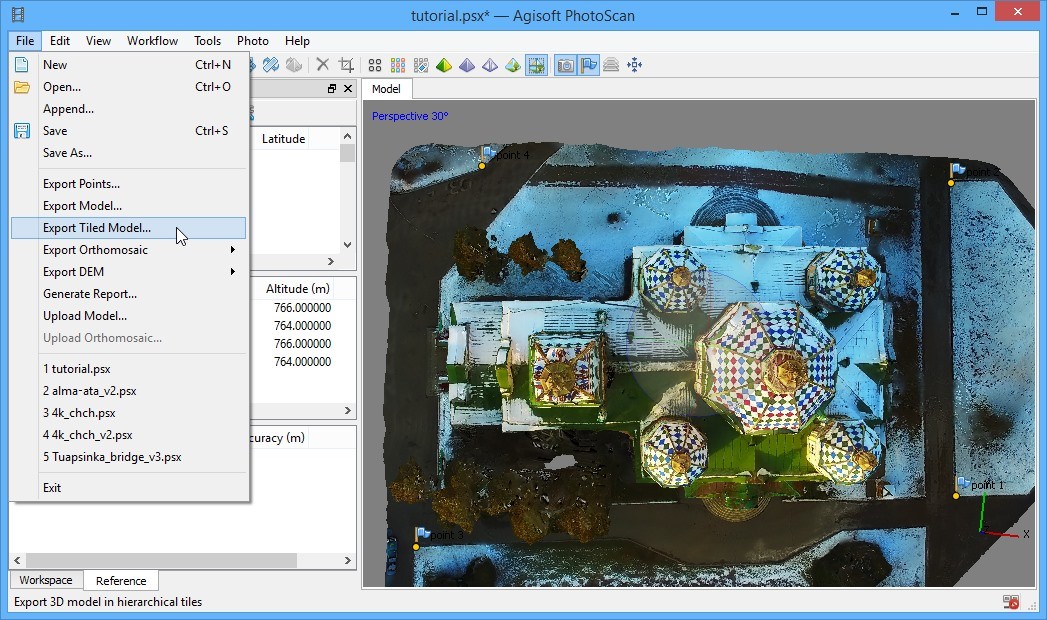Open the File menu
Image resolution: width=1047 pixels, height=620 pixels.
pyautogui.click(x=25, y=41)
